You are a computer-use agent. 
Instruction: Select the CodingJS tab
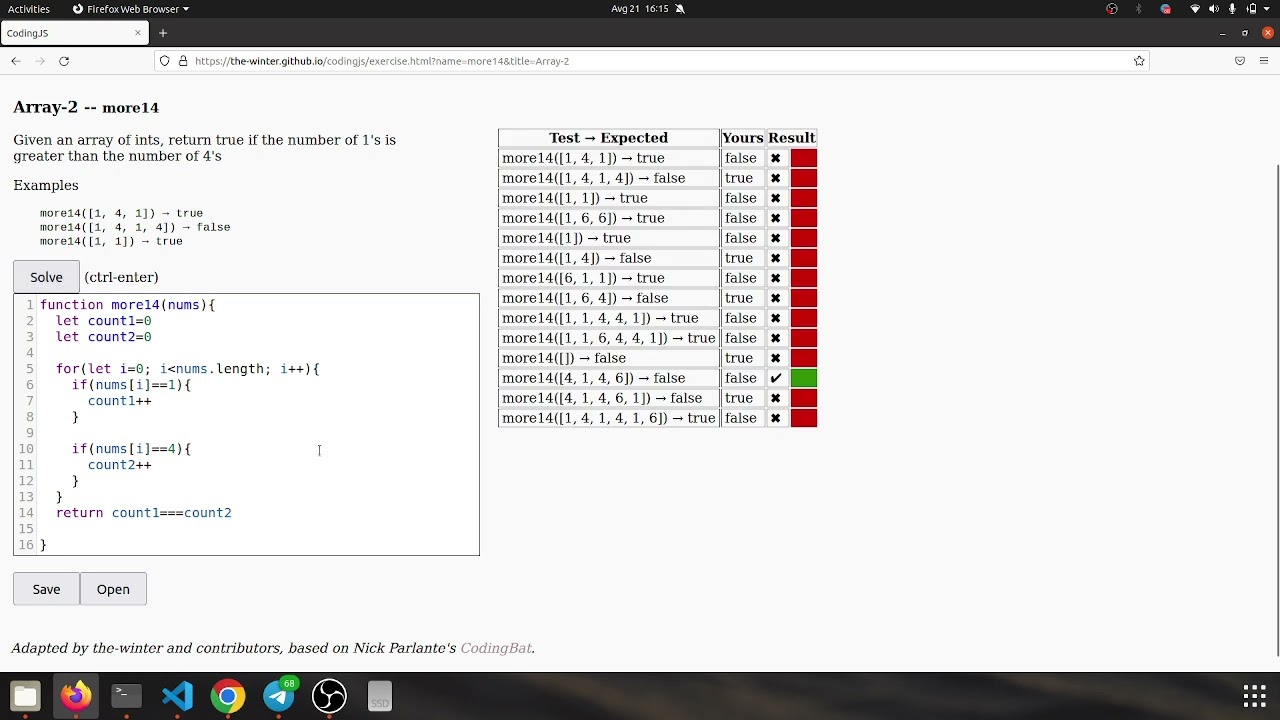pyautogui.click(x=75, y=33)
